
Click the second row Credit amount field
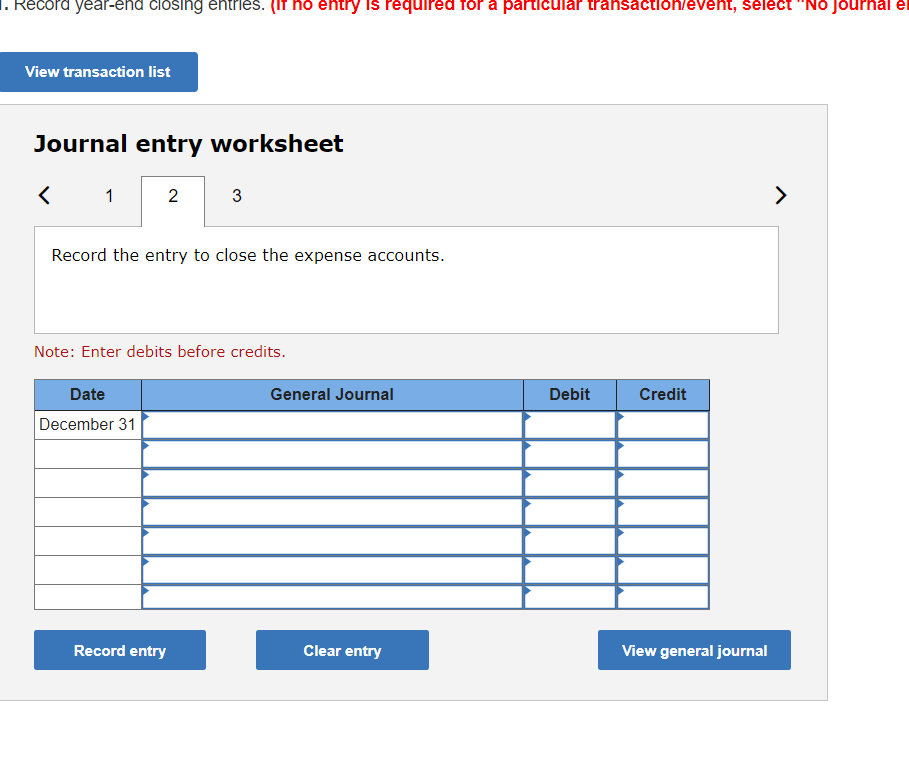point(662,452)
